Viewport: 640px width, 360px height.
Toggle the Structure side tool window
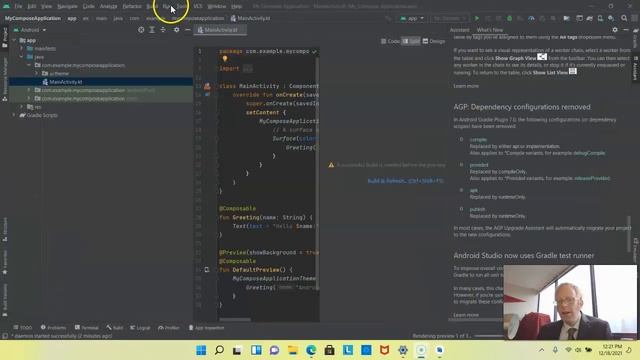coord(4,229)
